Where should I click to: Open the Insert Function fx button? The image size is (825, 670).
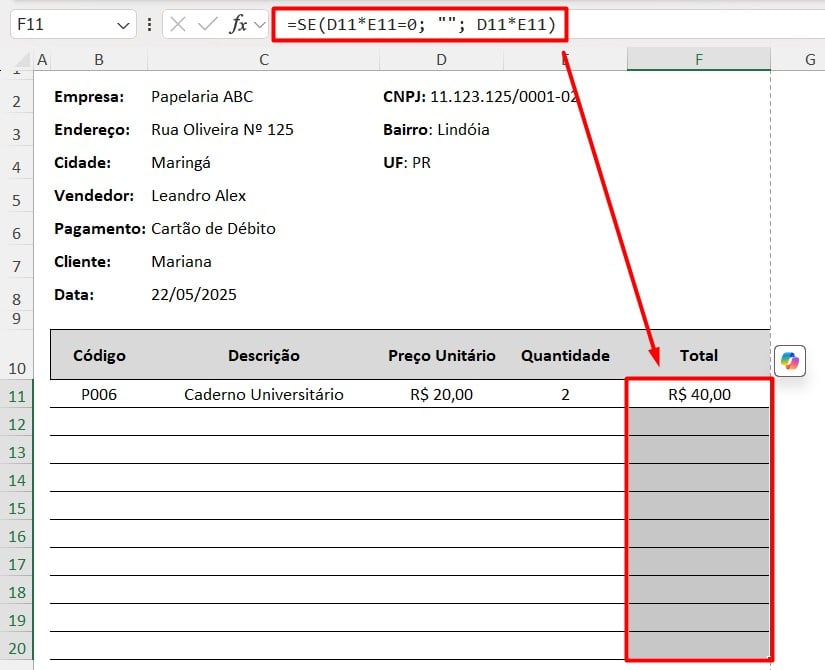click(x=238, y=24)
